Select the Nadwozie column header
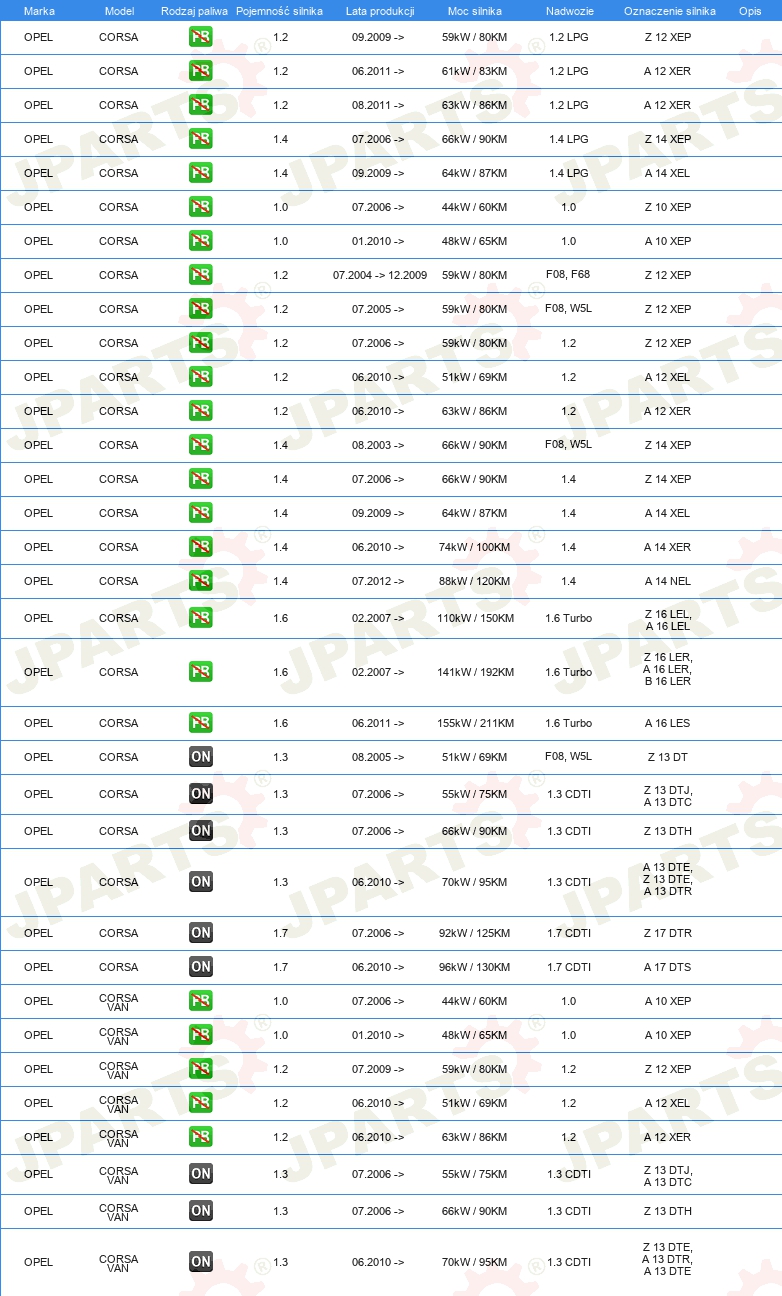The image size is (782, 1296). point(569,10)
